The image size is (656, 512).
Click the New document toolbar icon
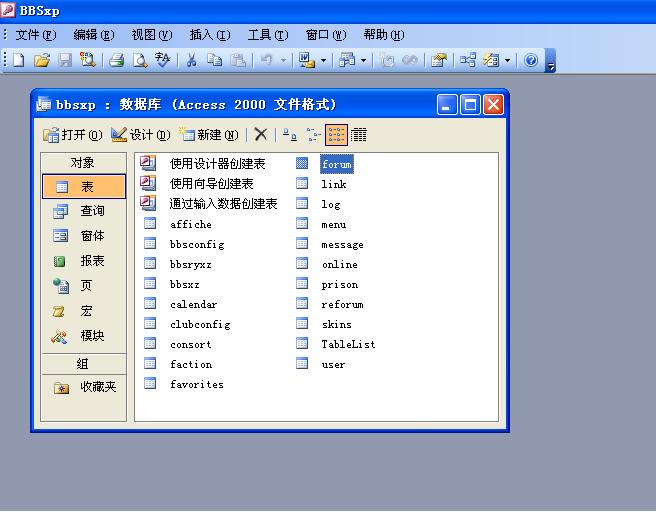18,60
